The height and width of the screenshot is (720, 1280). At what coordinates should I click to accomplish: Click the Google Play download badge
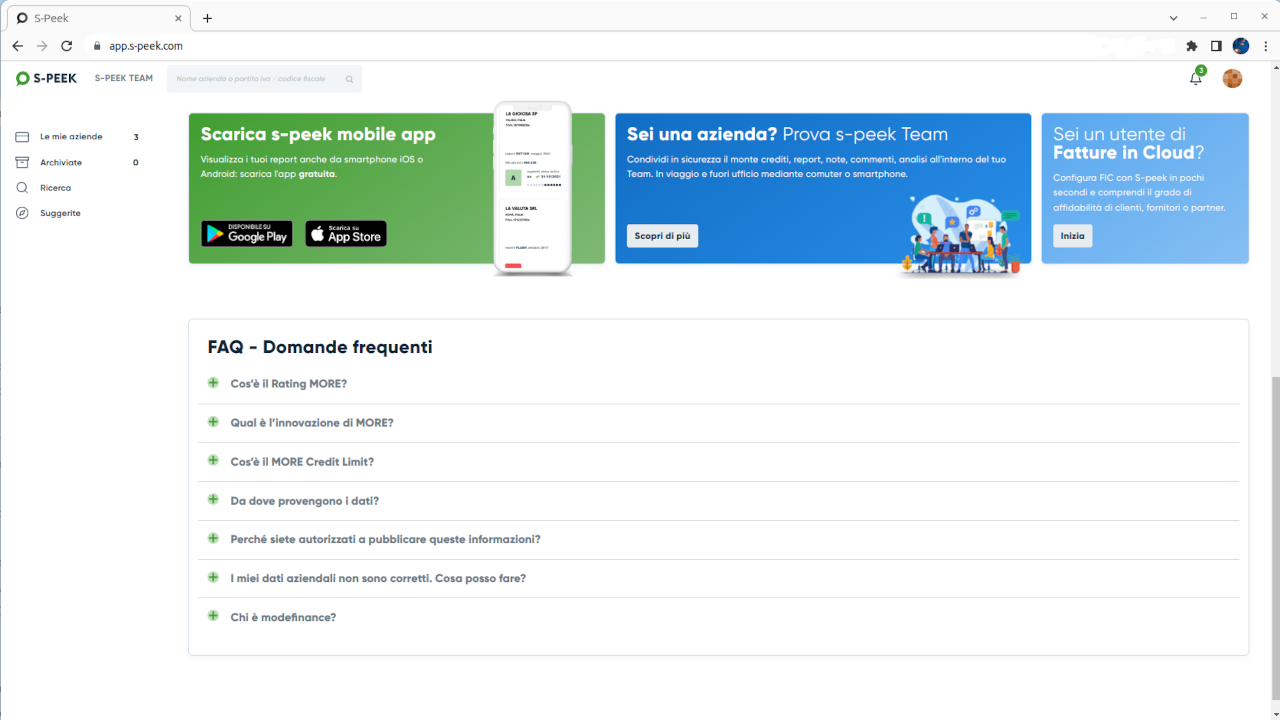pyautogui.click(x=247, y=234)
